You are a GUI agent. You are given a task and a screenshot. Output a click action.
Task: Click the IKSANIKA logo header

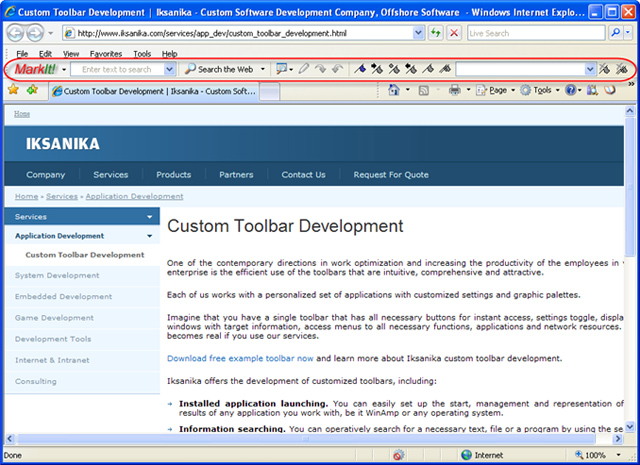click(x=62, y=144)
